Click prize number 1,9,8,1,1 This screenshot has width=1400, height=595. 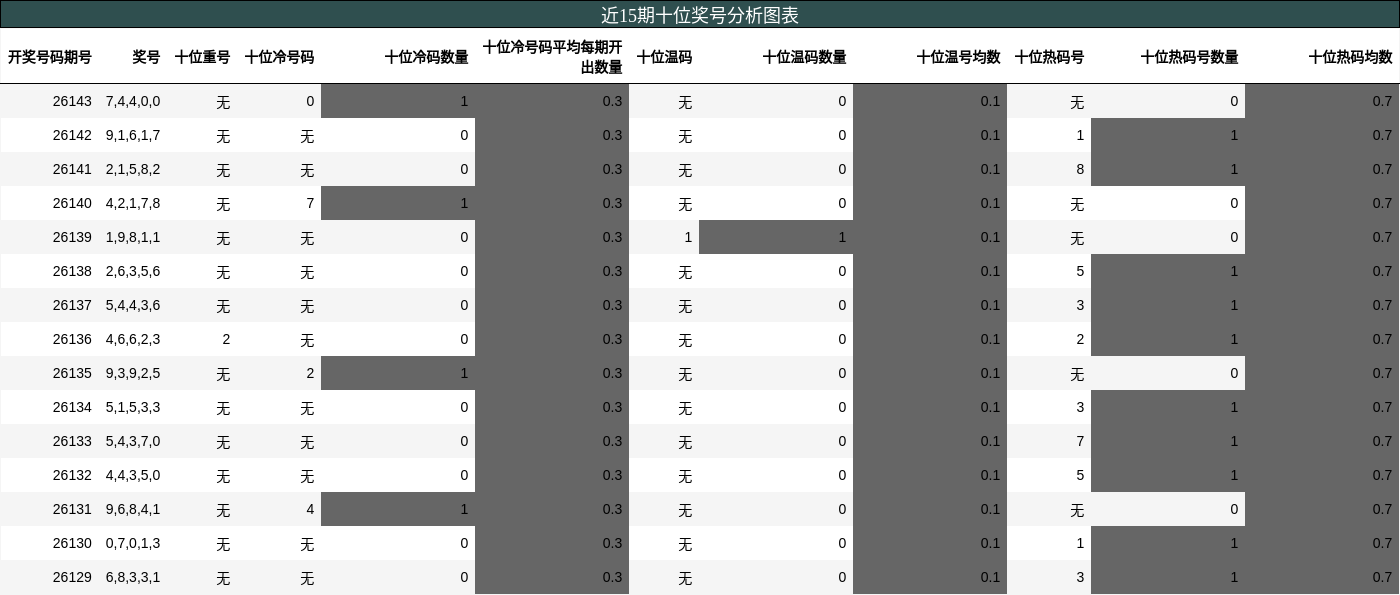(x=133, y=237)
